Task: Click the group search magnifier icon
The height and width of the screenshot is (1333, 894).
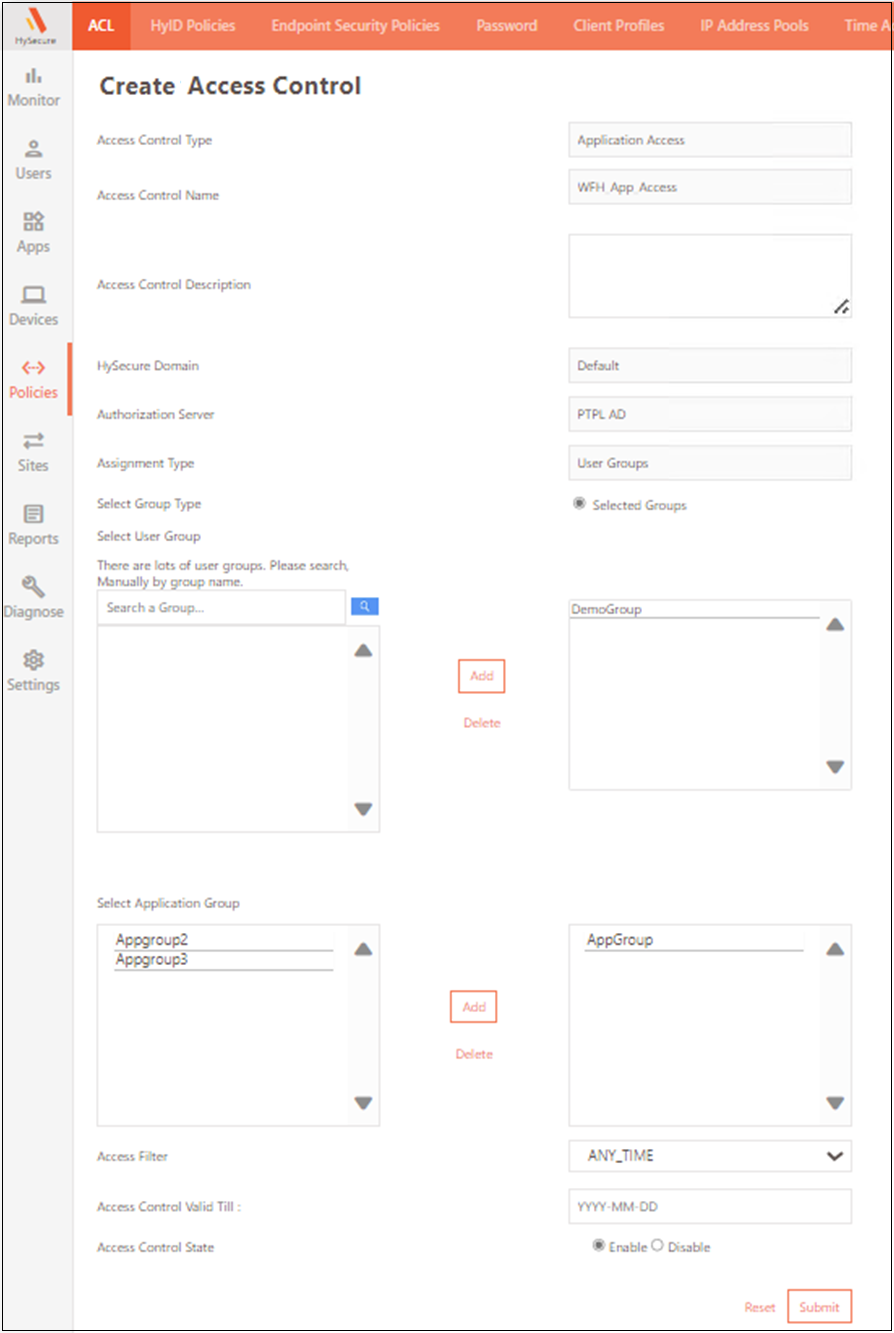Action: [364, 606]
